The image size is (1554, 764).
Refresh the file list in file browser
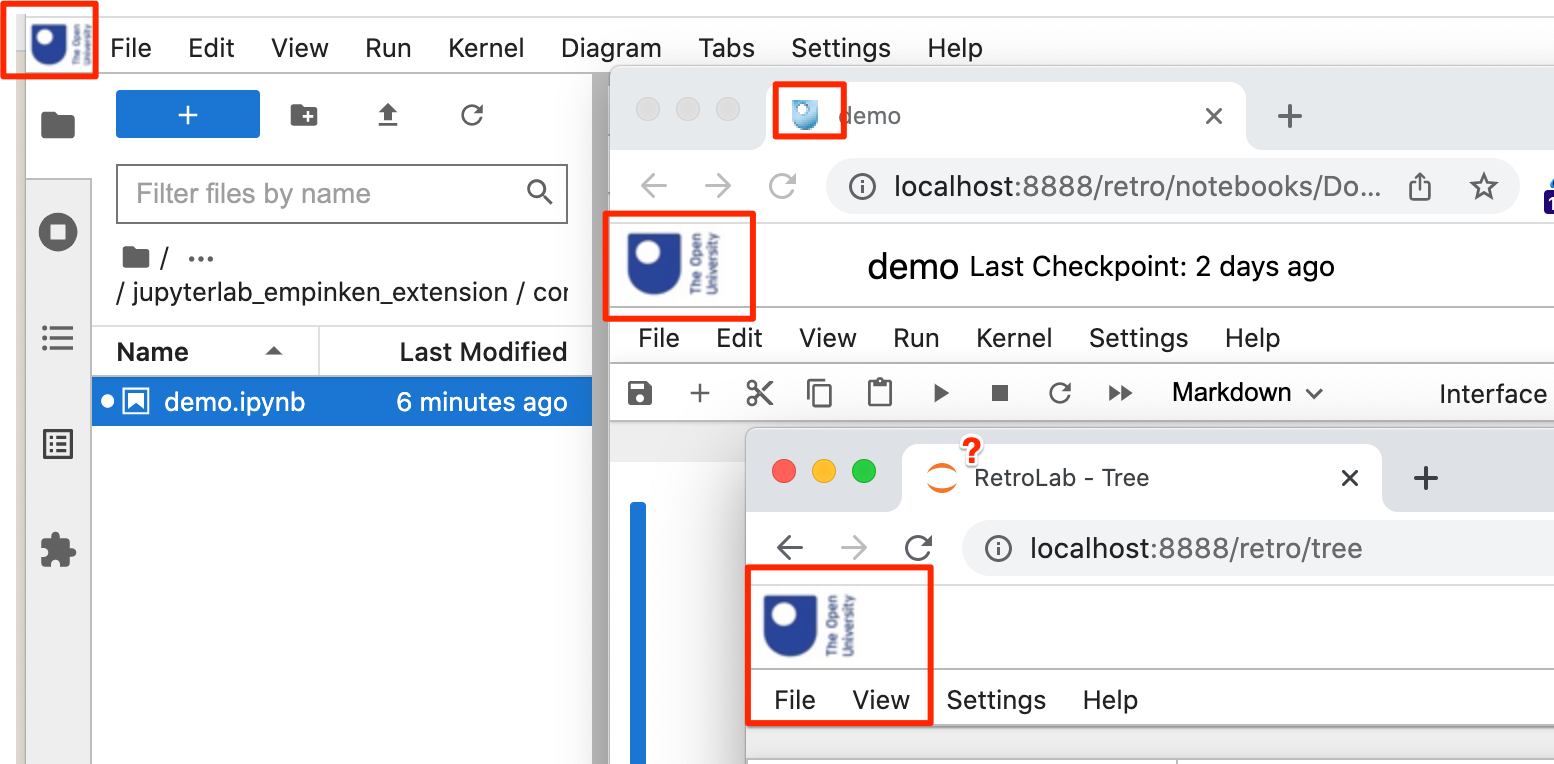(x=472, y=115)
